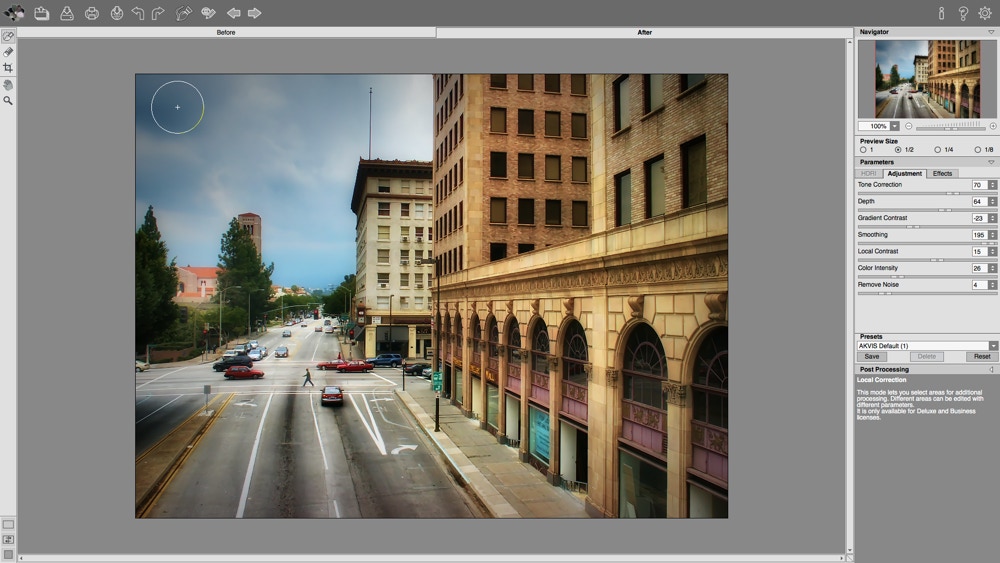Click the print icon
Screen dimensions: 1000x563
92,13
